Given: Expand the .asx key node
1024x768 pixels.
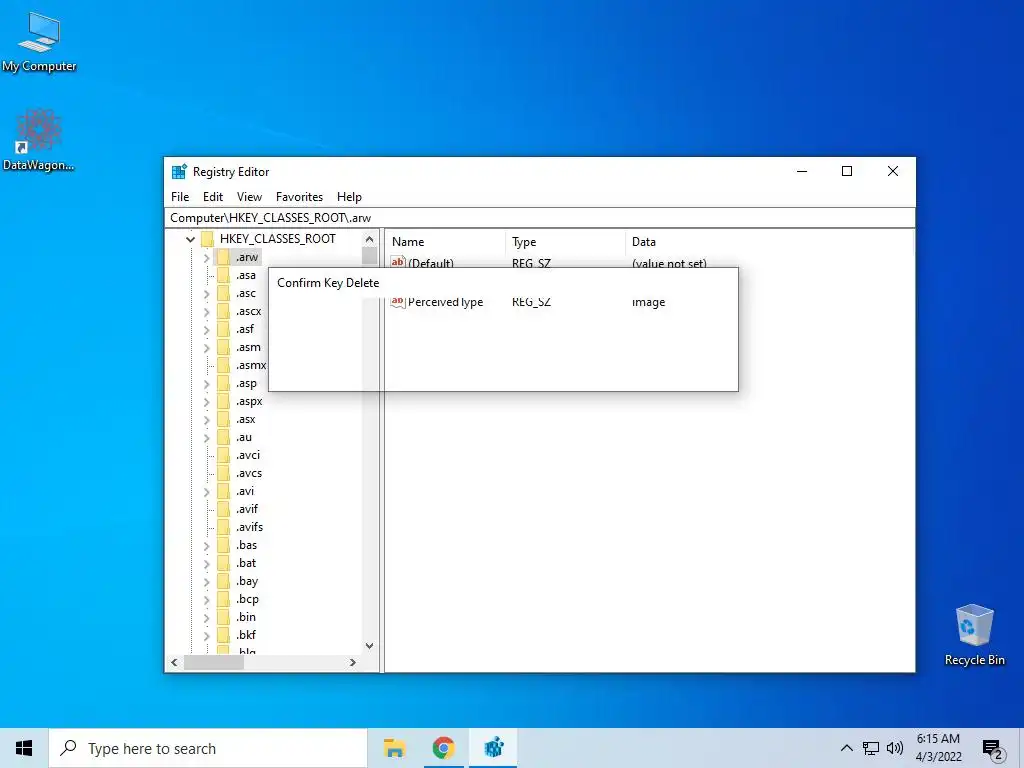Looking at the screenshot, I should pyautogui.click(x=206, y=420).
